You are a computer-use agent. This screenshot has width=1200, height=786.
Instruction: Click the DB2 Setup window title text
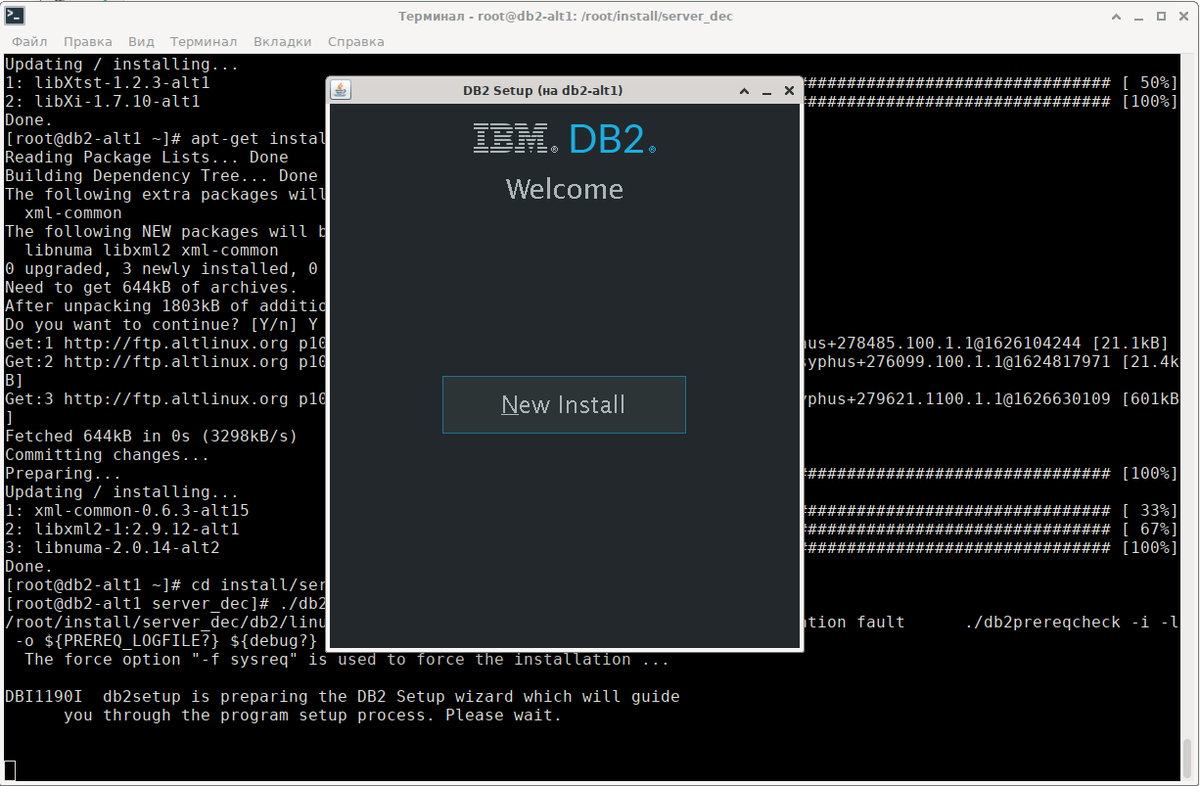coord(543,91)
